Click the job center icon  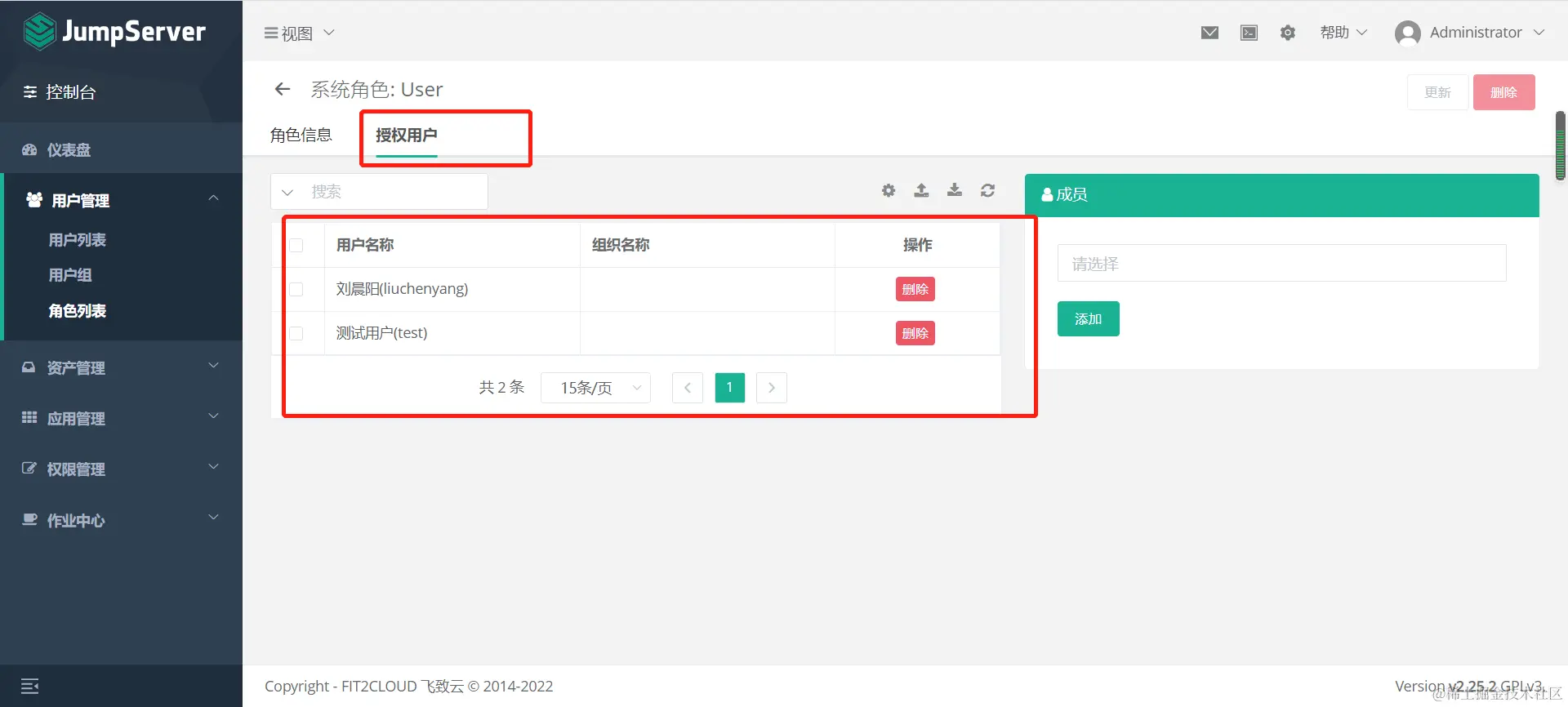pos(29,519)
